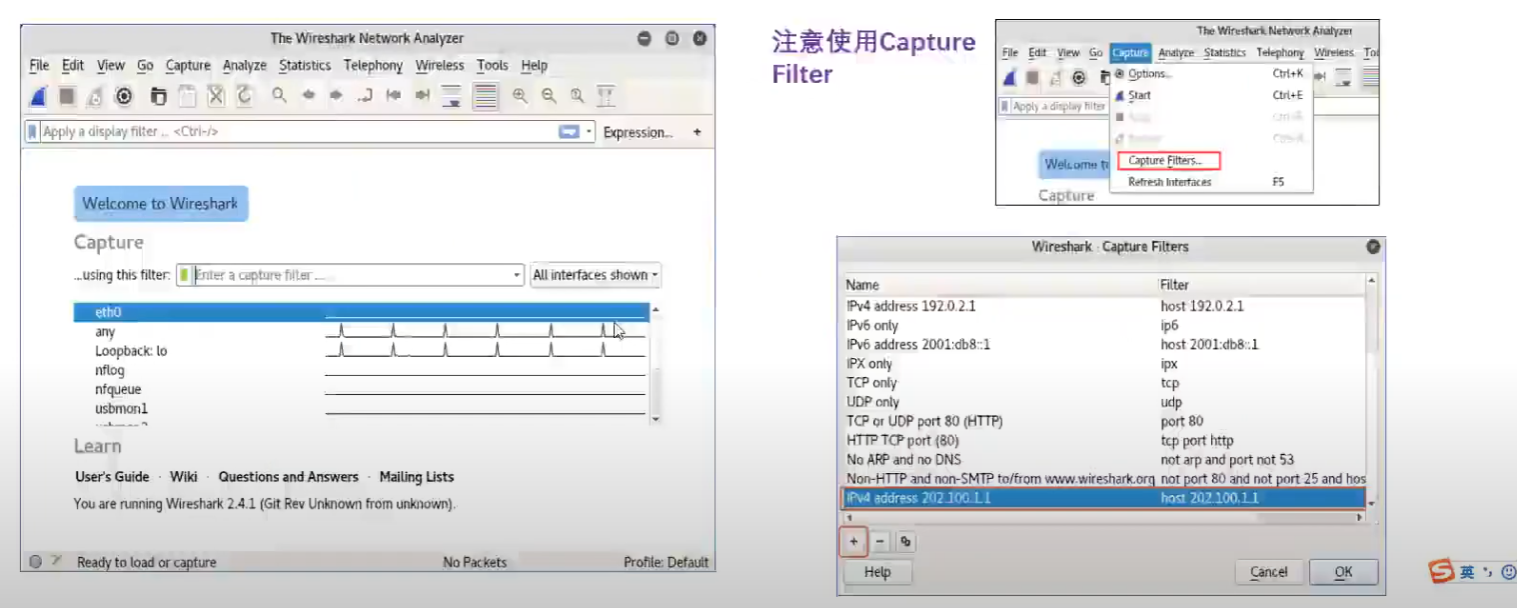Open Statistics menu in main window
Viewport: 1517px width, 608px height.
(x=305, y=65)
